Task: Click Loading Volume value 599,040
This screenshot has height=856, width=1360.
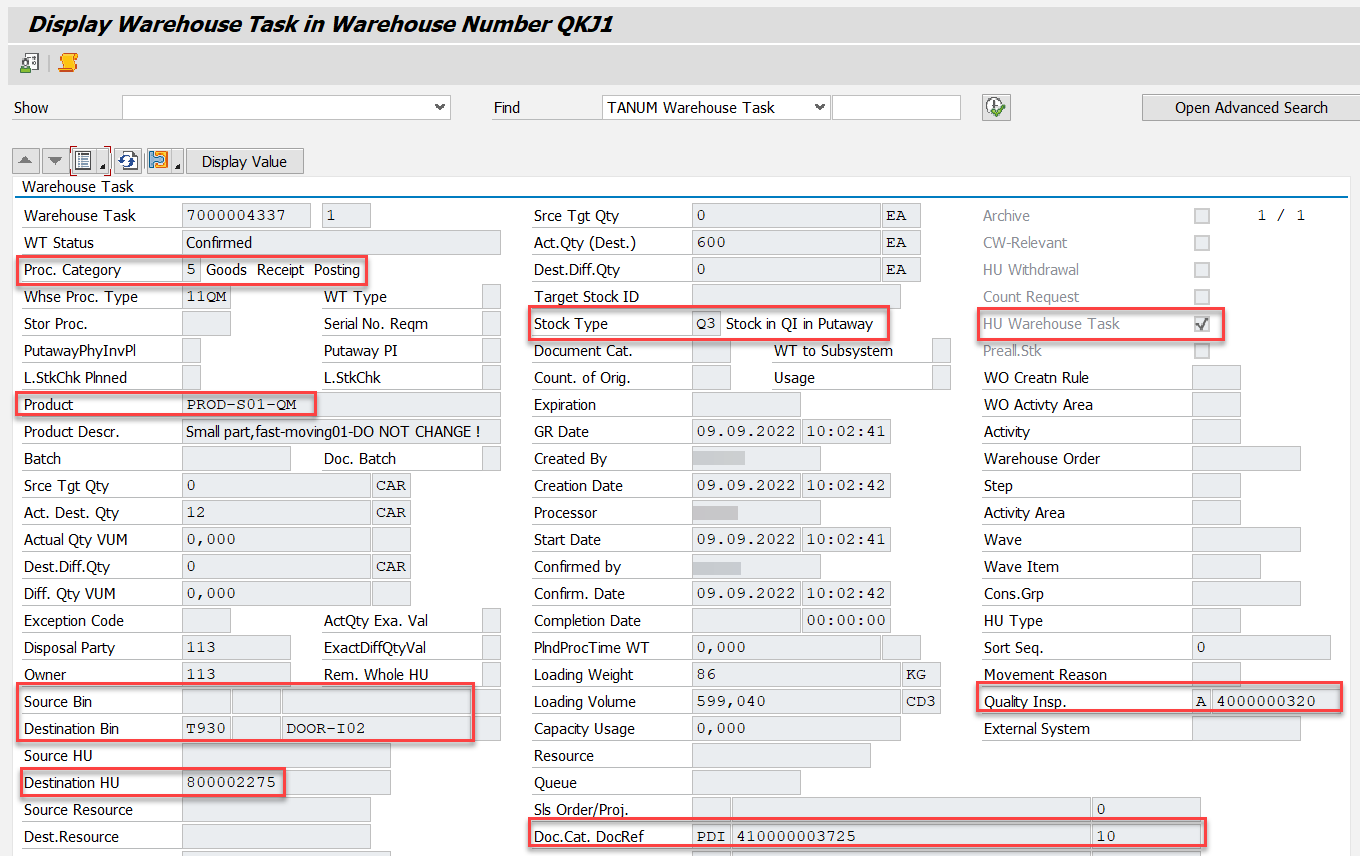Action: (x=796, y=702)
